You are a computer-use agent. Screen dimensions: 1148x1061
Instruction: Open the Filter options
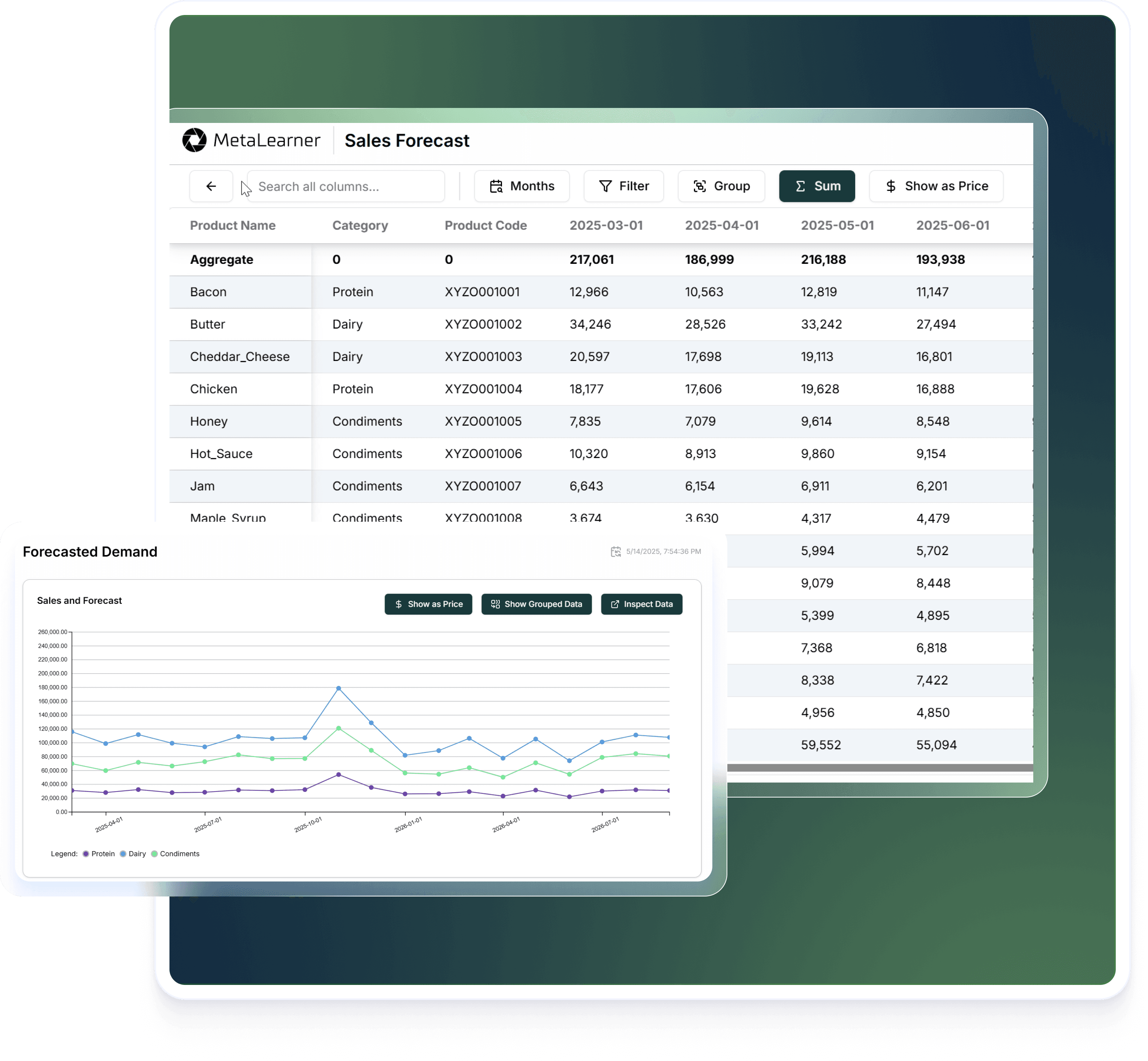click(623, 186)
